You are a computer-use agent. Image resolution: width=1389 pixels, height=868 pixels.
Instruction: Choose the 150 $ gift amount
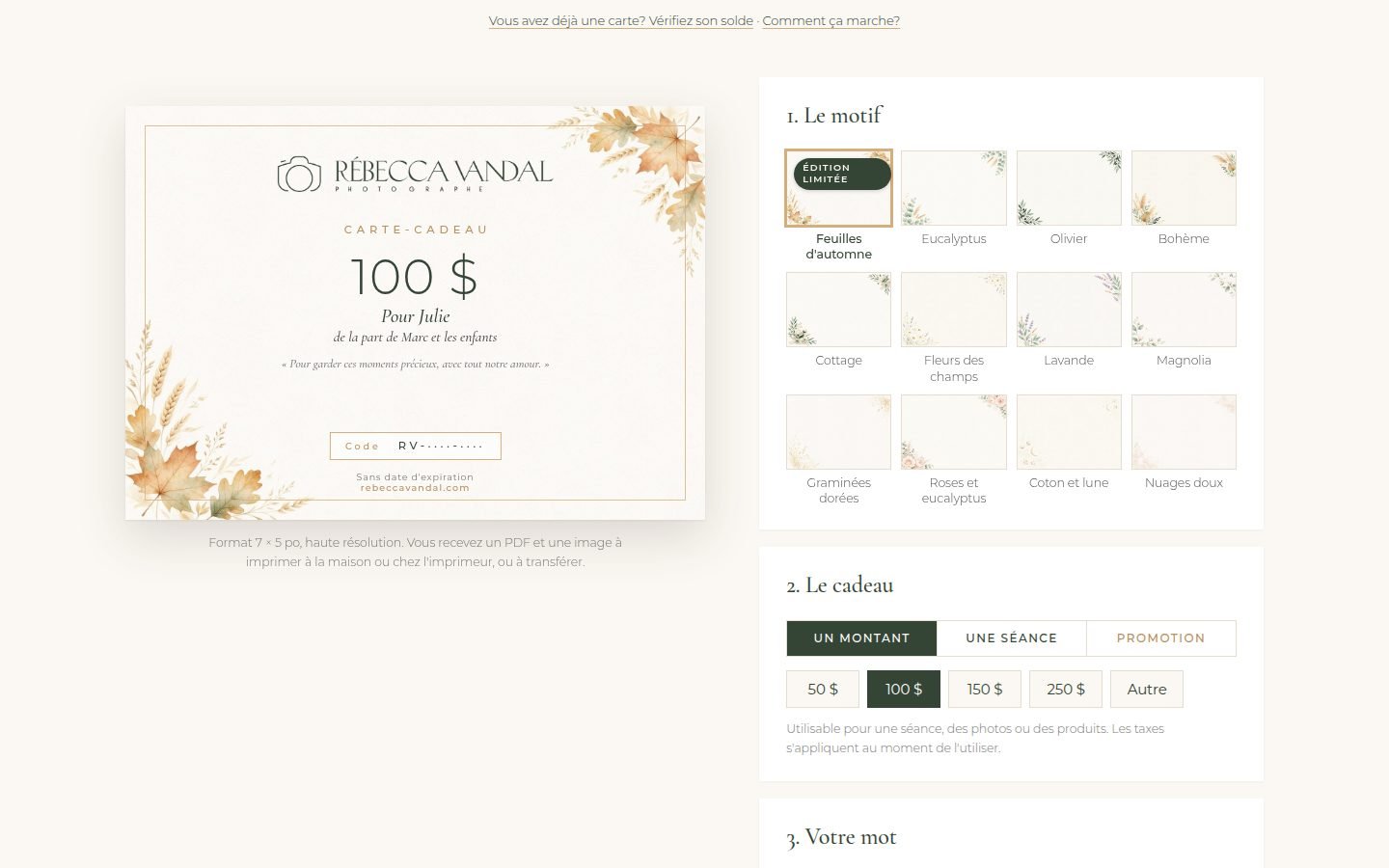(x=985, y=690)
